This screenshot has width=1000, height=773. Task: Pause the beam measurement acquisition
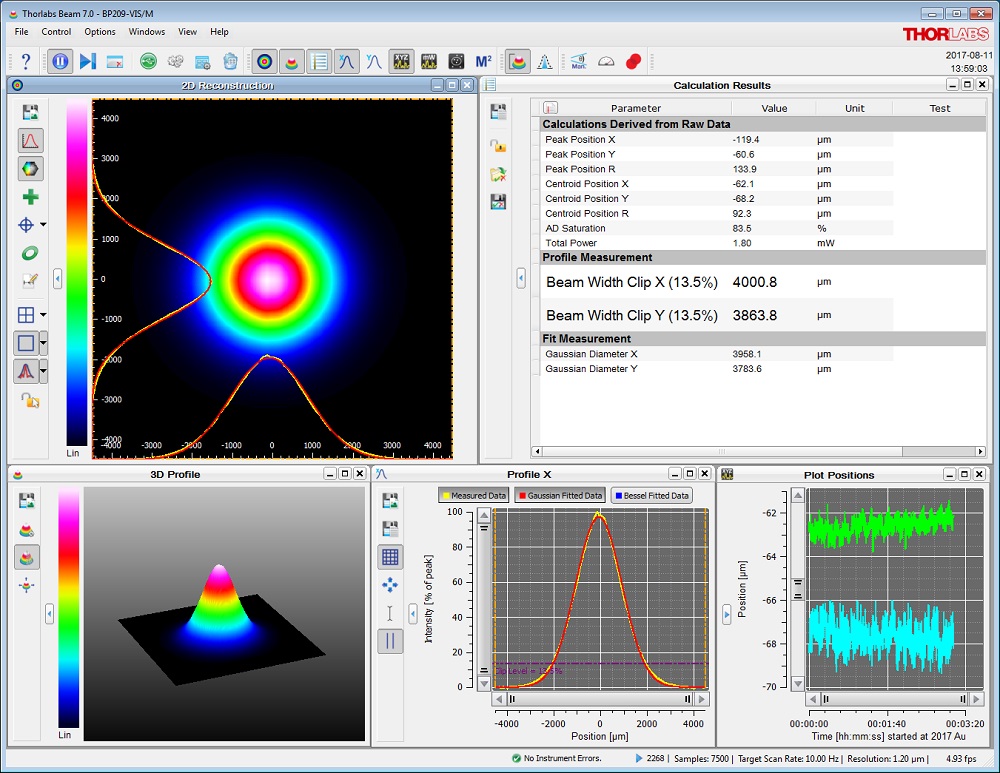(59, 61)
